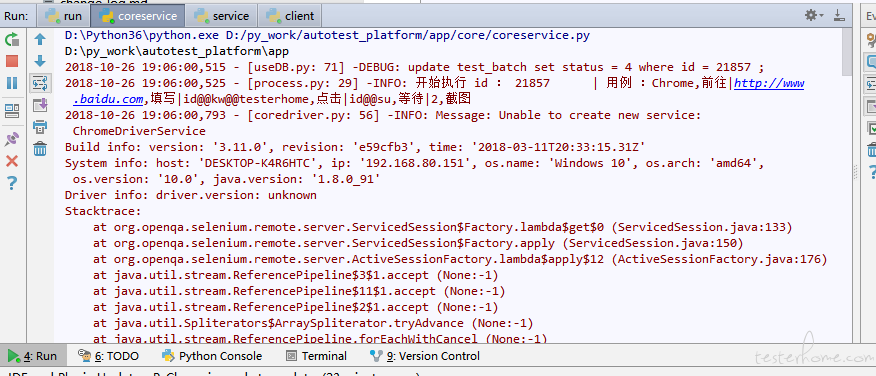
Task: Click the os.version java.version line
Action: pyautogui.click(x=227, y=179)
